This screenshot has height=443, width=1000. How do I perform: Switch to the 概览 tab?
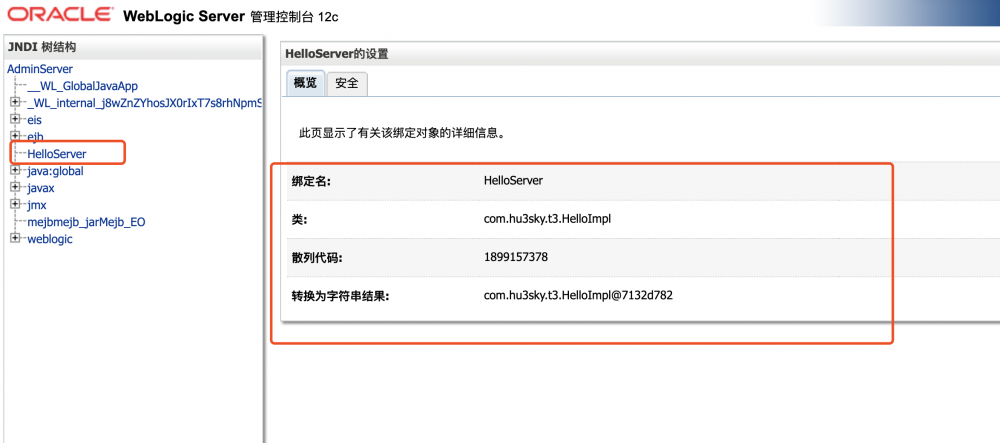tap(305, 83)
